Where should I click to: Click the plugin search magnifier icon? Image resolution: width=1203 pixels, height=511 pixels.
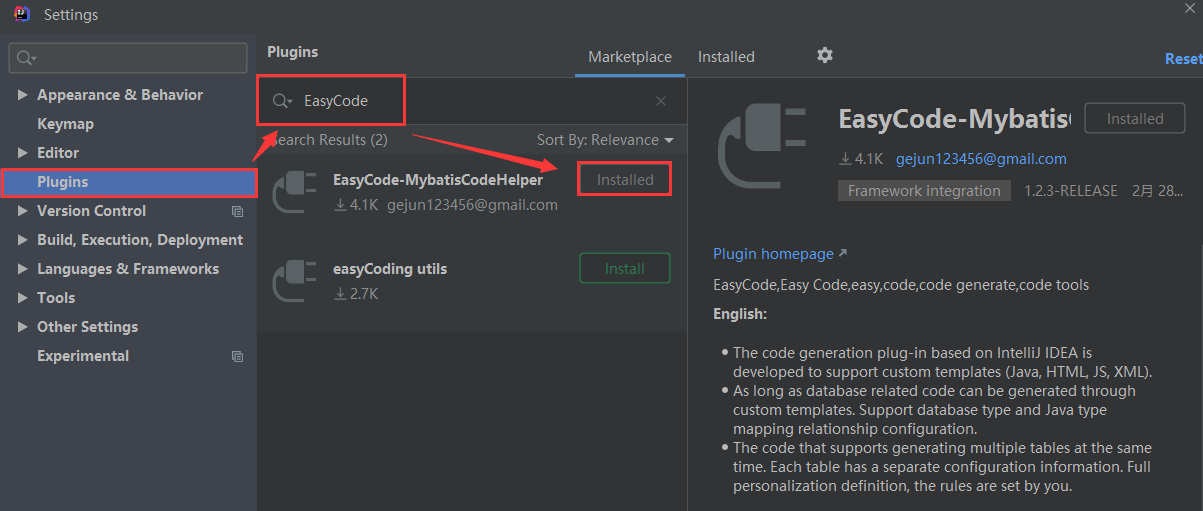point(282,101)
